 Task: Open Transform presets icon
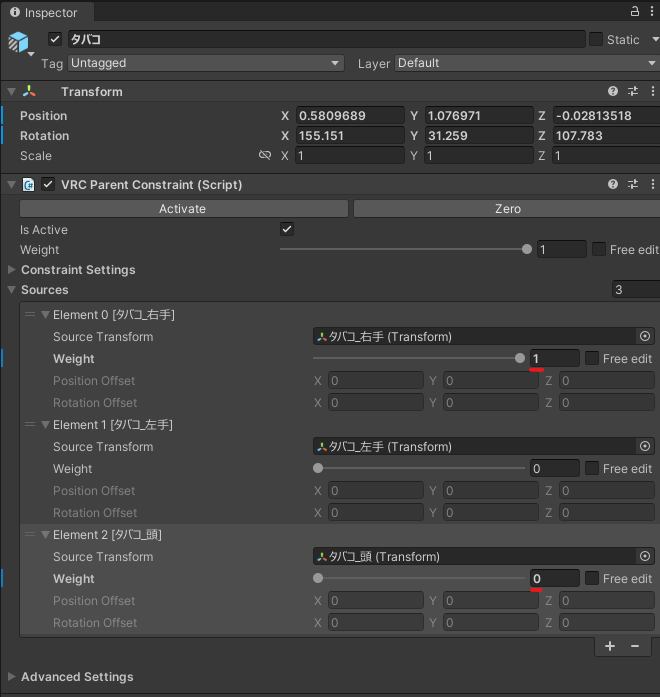tap(633, 91)
